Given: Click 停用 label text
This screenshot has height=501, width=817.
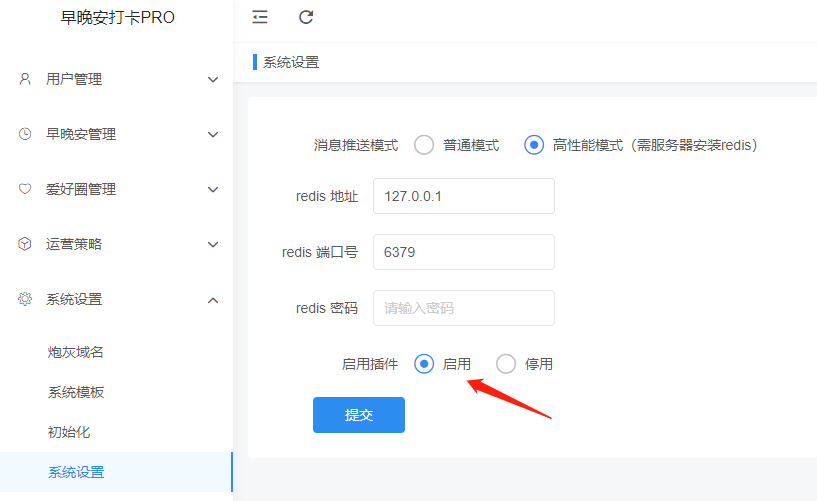Looking at the screenshot, I should coord(539,364).
